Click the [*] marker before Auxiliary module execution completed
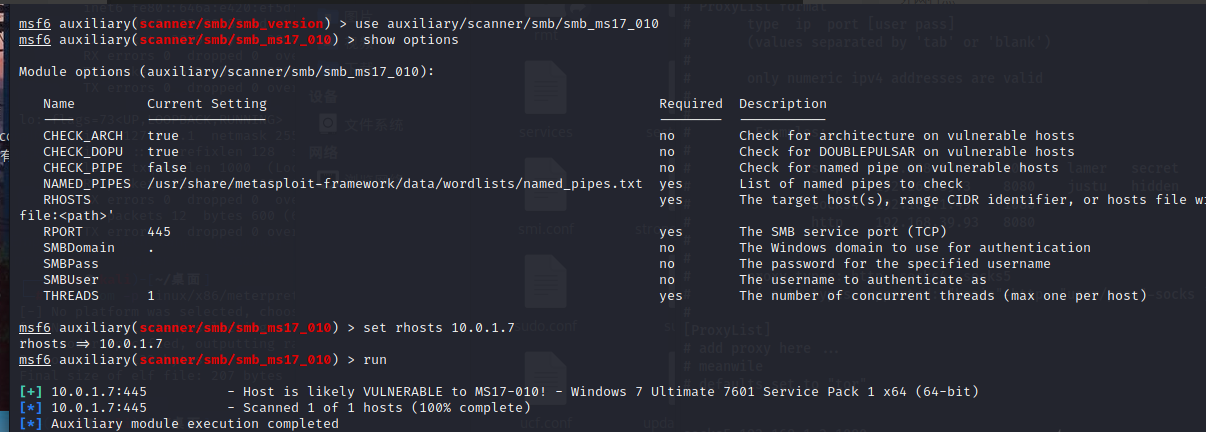The height and width of the screenshot is (432, 1206). point(31,423)
